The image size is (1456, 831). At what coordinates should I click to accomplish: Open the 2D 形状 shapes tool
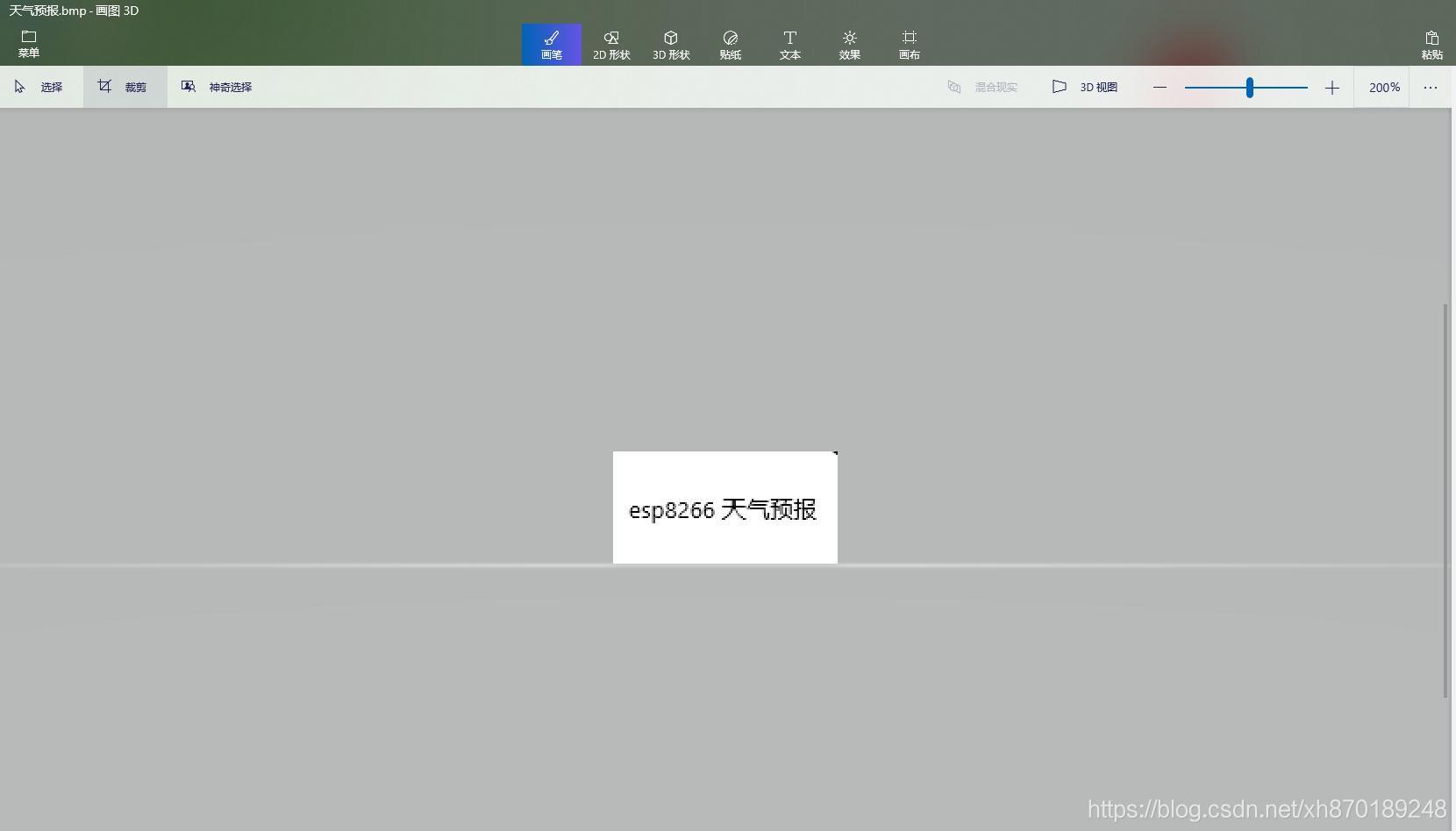(x=611, y=44)
